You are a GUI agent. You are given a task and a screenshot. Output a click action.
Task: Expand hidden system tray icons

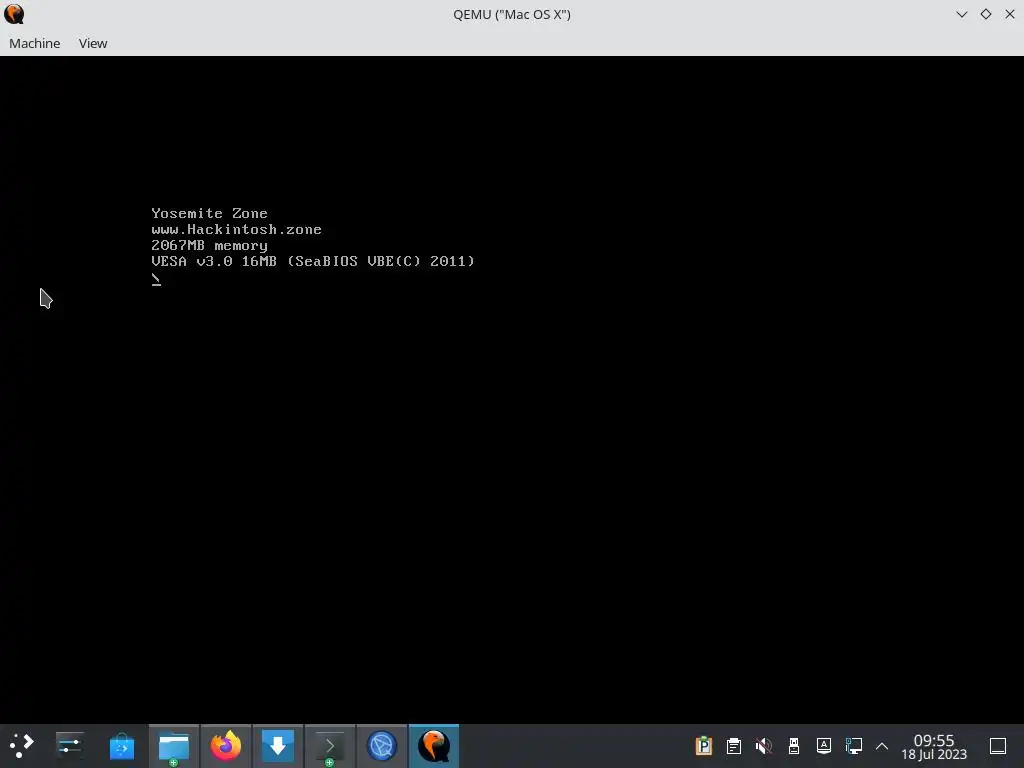[x=882, y=745]
